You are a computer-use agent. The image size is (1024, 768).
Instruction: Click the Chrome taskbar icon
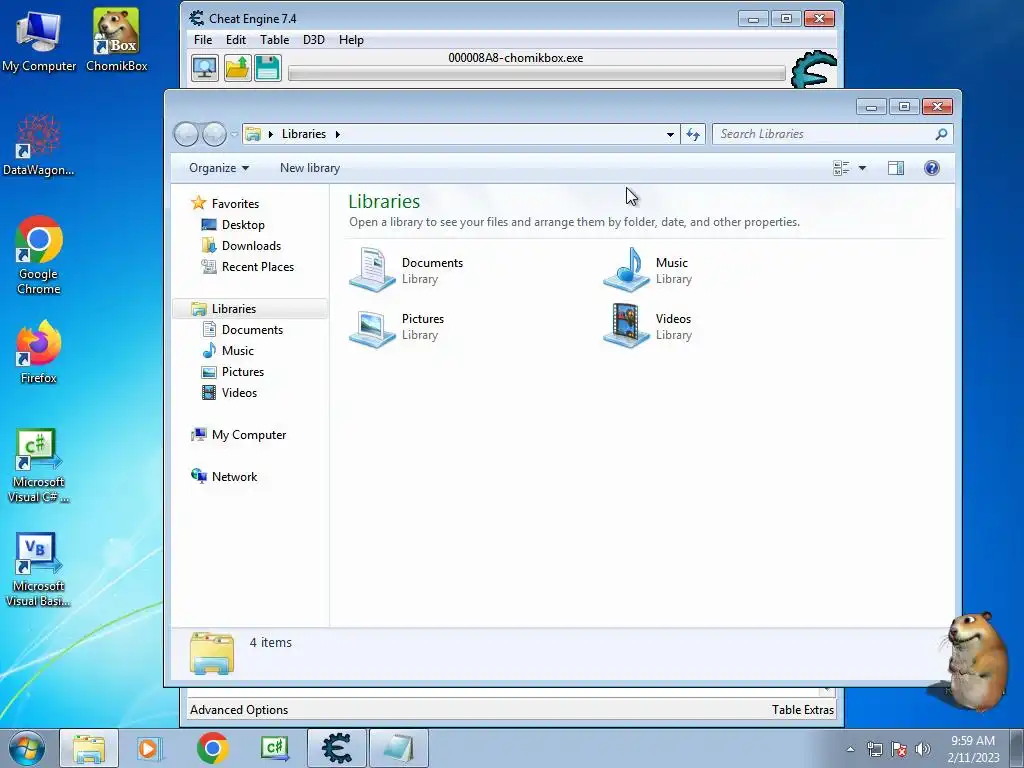click(212, 748)
